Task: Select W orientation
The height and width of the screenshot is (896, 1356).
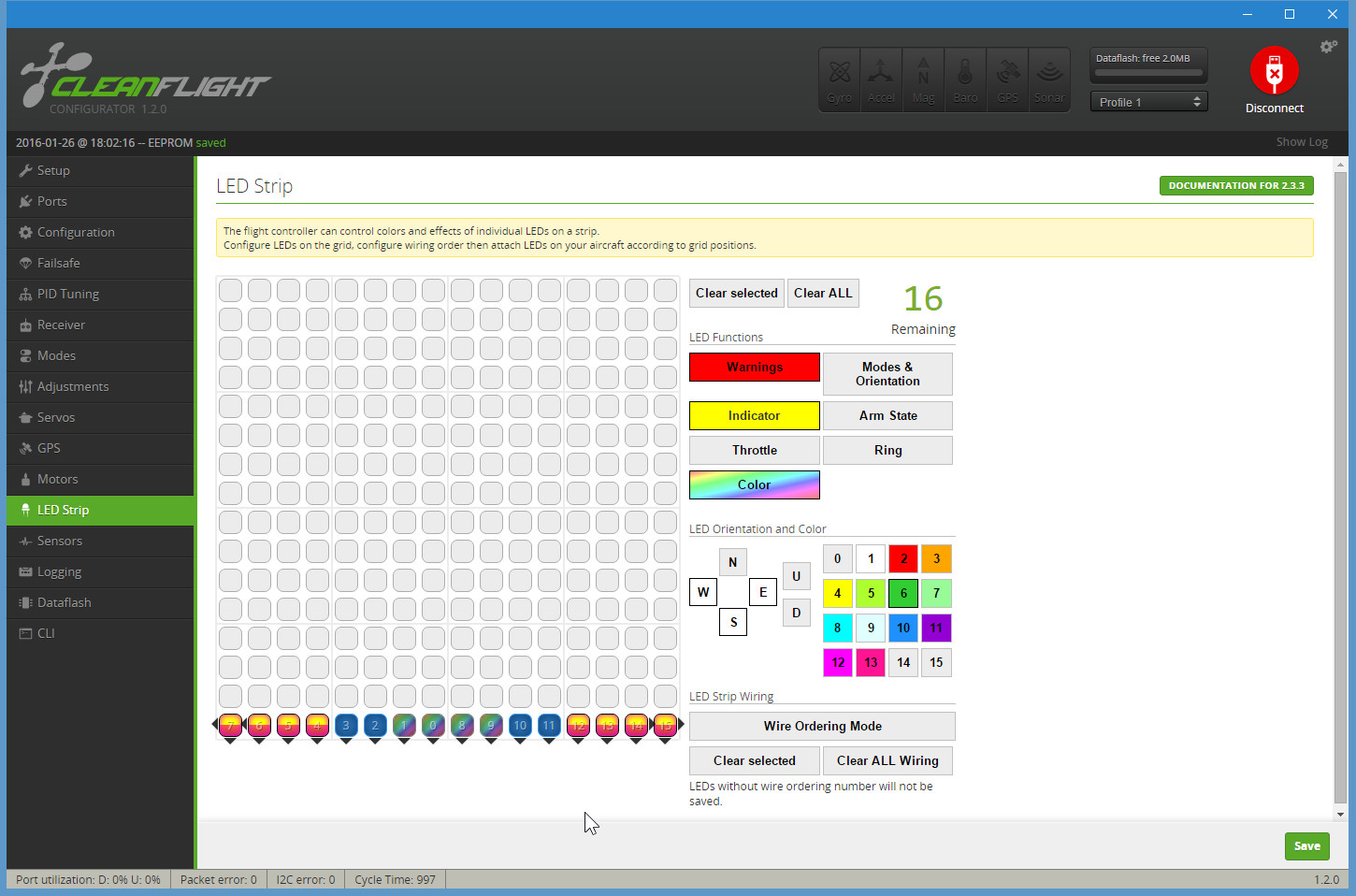Action: (x=703, y=592)
